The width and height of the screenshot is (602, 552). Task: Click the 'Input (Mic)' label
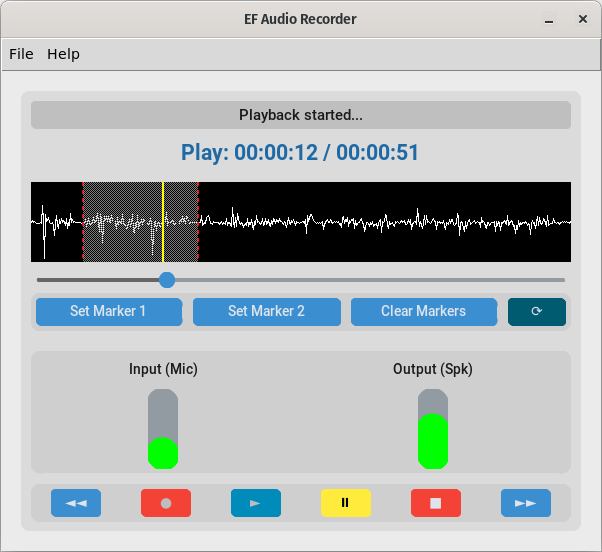click(163, 369)
